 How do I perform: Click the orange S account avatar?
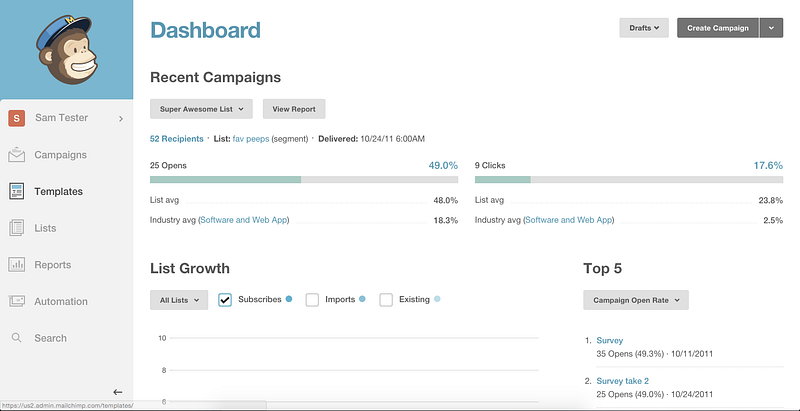(16, 118)
